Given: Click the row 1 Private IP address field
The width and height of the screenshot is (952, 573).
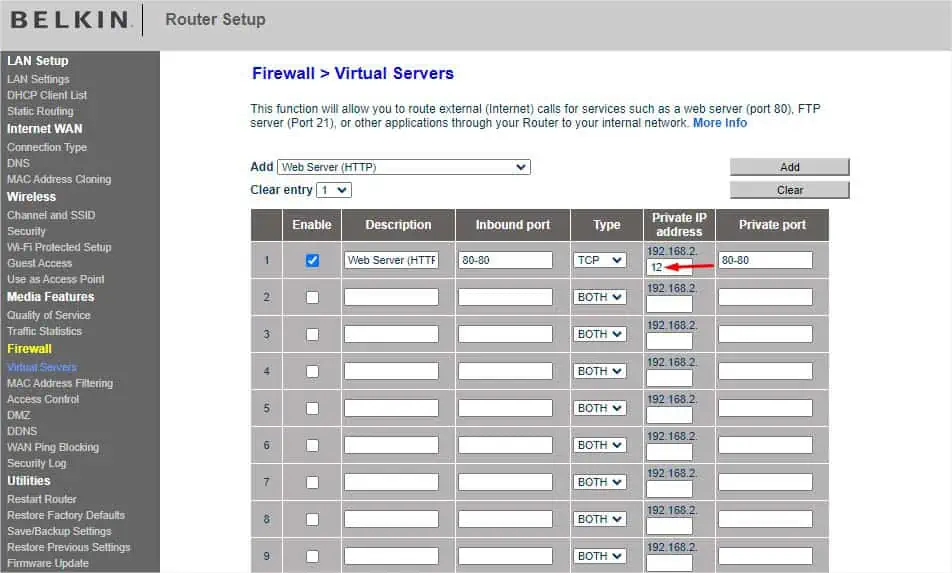Looking at the screenshot, I should coord(669,268).
